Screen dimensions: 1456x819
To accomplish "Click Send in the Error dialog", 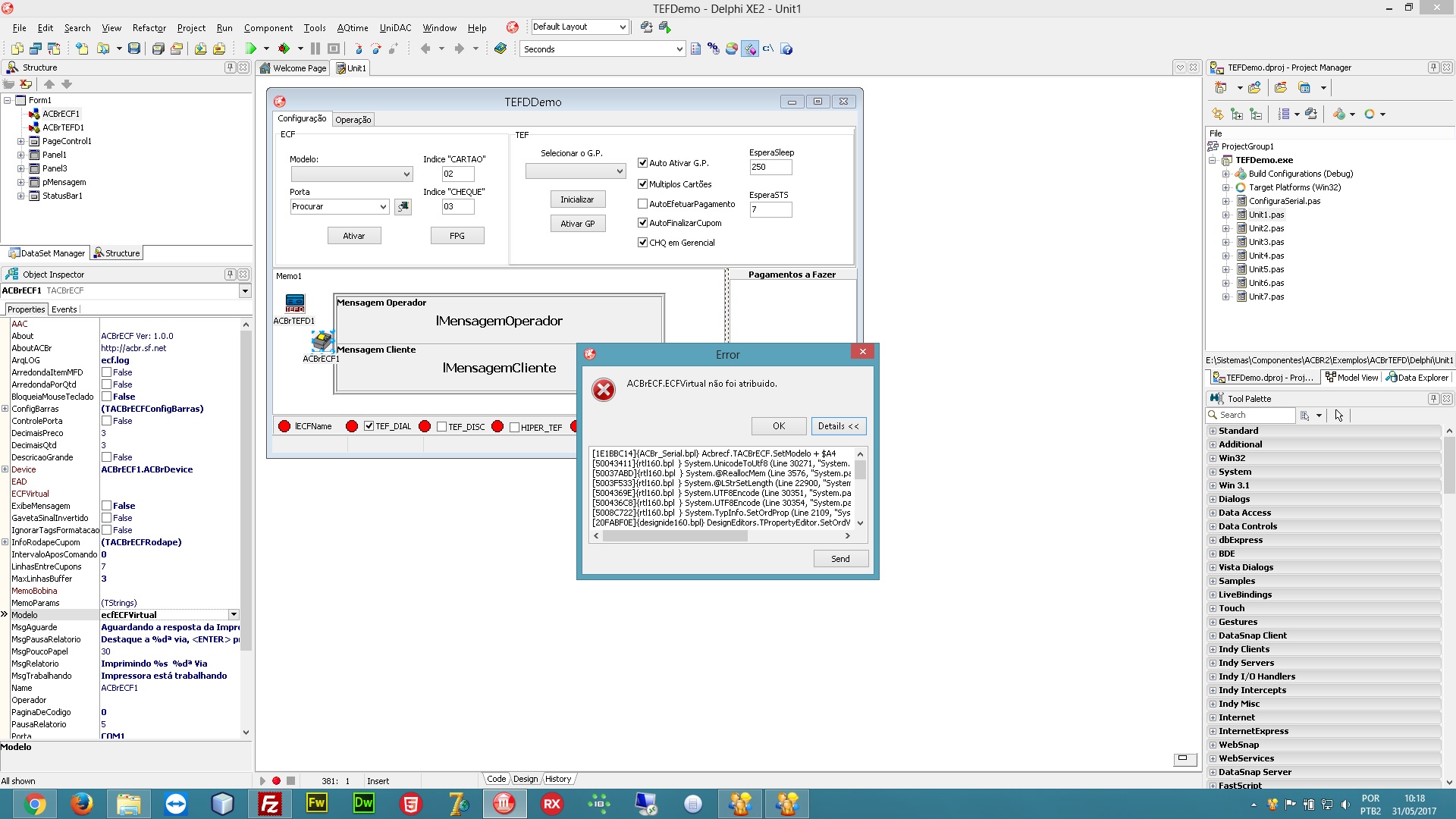I will pos(840,559).
